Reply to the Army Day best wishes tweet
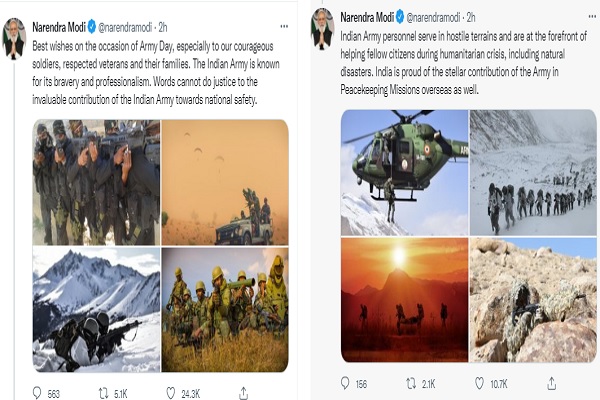 (x=38, y=392)
